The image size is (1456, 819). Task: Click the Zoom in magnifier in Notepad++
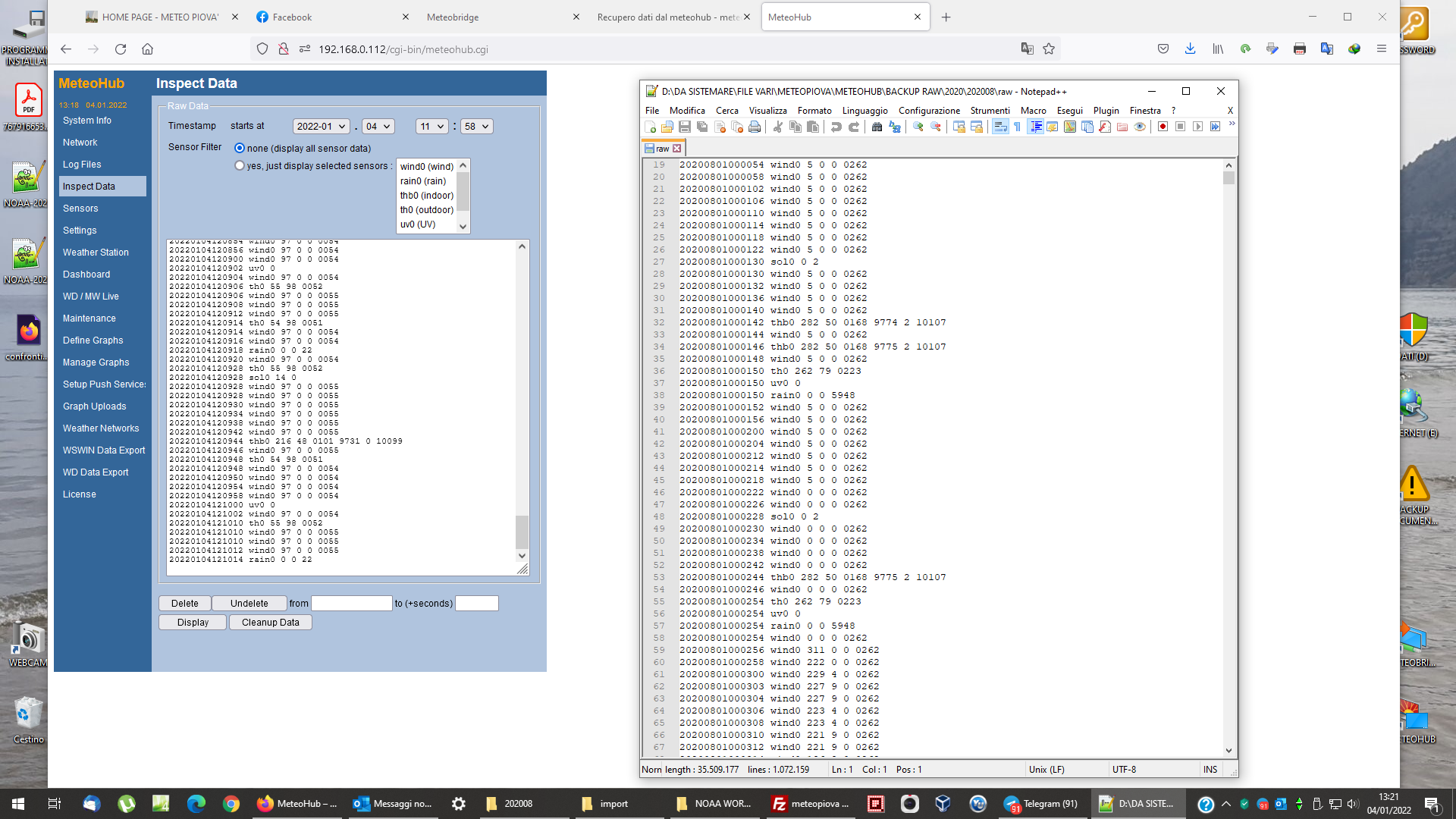(x=918, y=127)
